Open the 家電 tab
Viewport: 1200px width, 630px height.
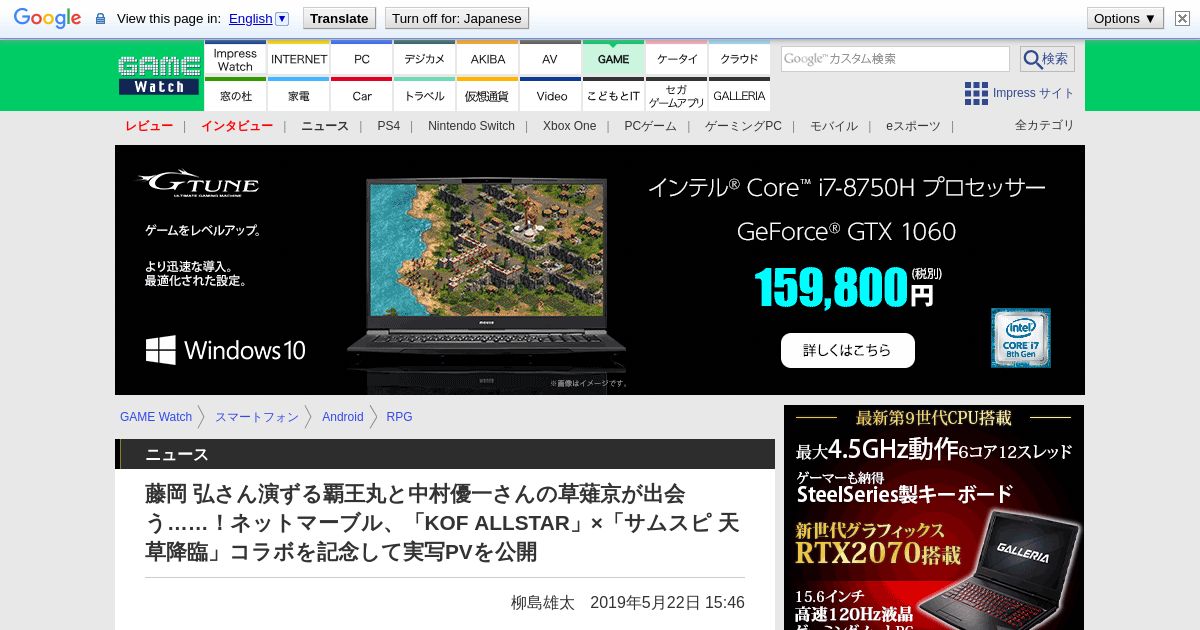pos(299,95)
